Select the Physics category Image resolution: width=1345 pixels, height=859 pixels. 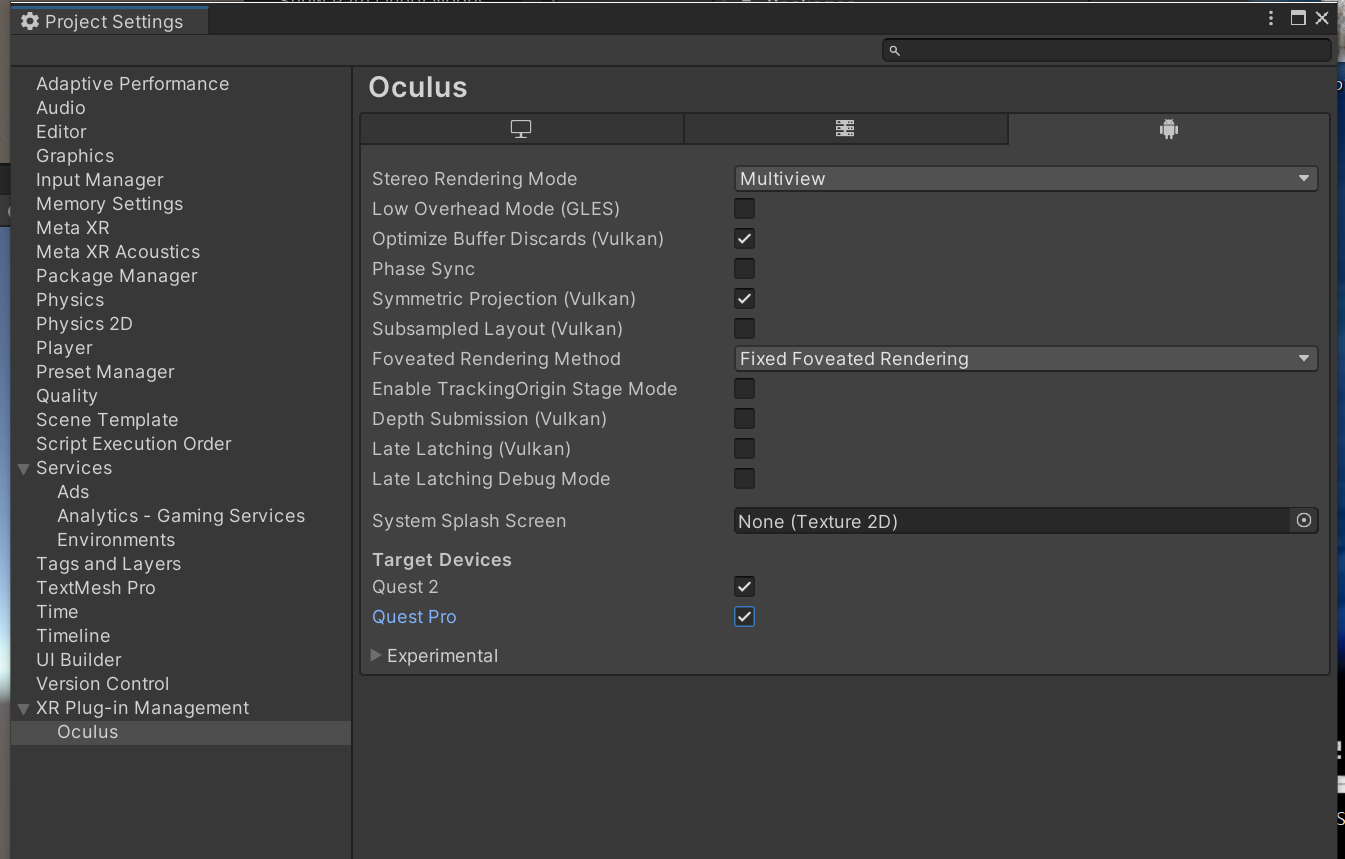click(70, 300)
